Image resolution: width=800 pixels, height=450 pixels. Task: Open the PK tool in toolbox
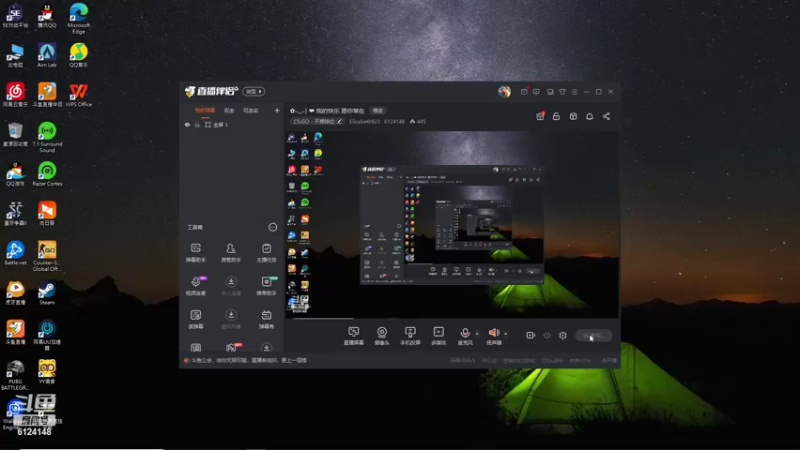[x=232, y=348]
